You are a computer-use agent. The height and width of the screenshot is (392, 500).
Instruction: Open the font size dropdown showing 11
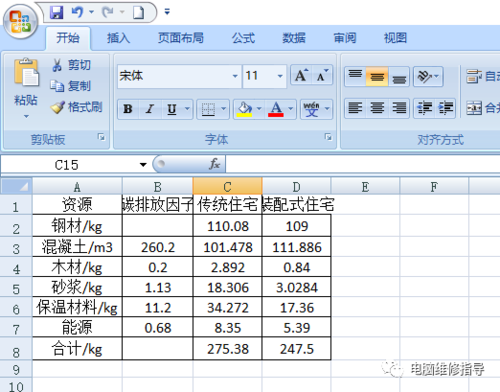[280, 76]
